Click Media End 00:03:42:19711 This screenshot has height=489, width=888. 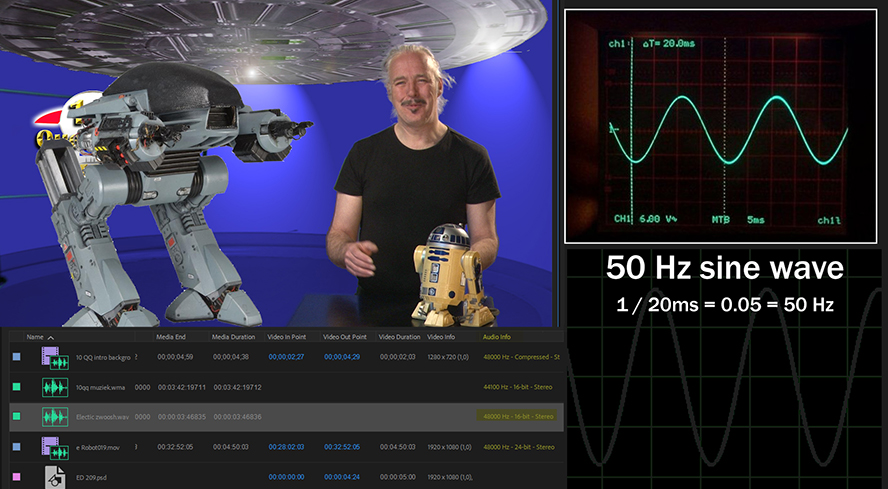coord(181,388)
